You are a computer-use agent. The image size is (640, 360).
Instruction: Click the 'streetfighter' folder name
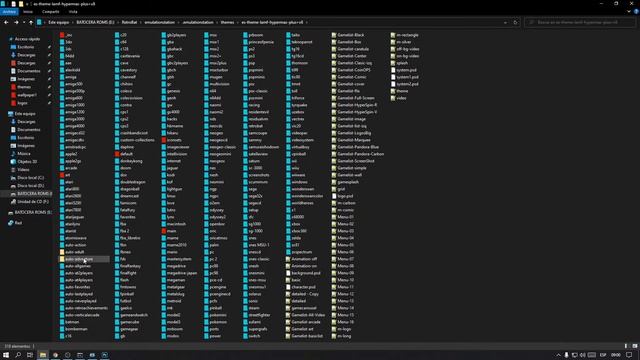(260, 315)
